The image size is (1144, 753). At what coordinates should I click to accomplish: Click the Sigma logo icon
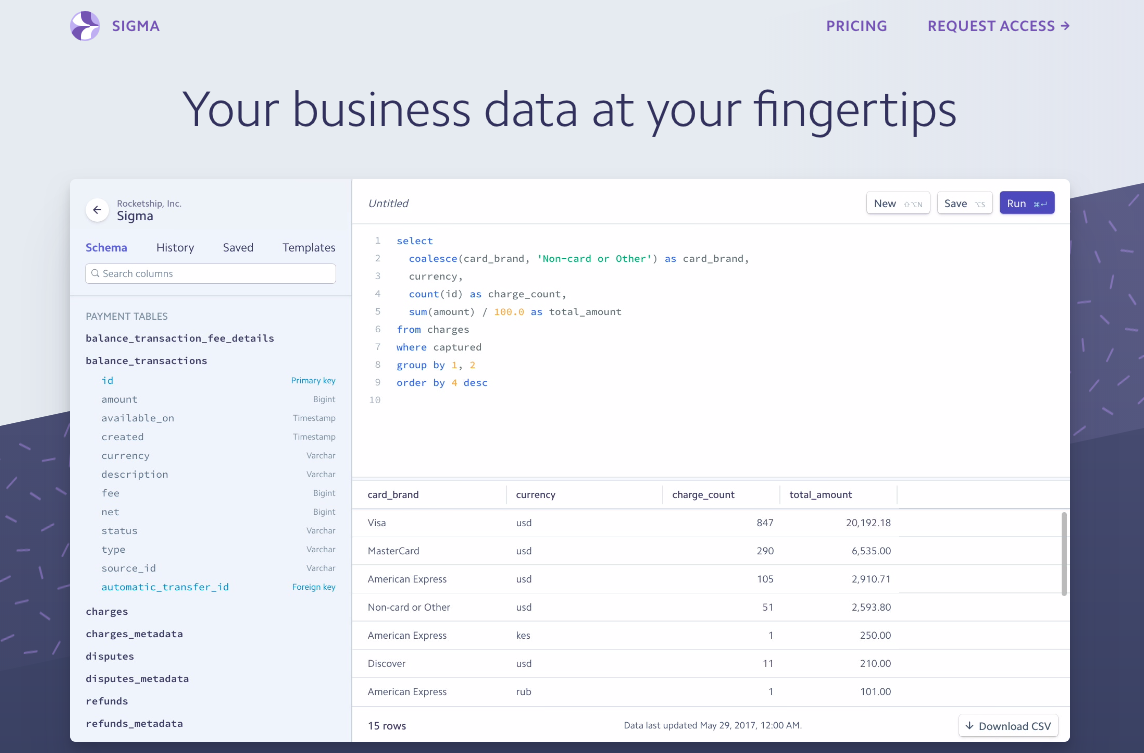(x=85, y=26)
